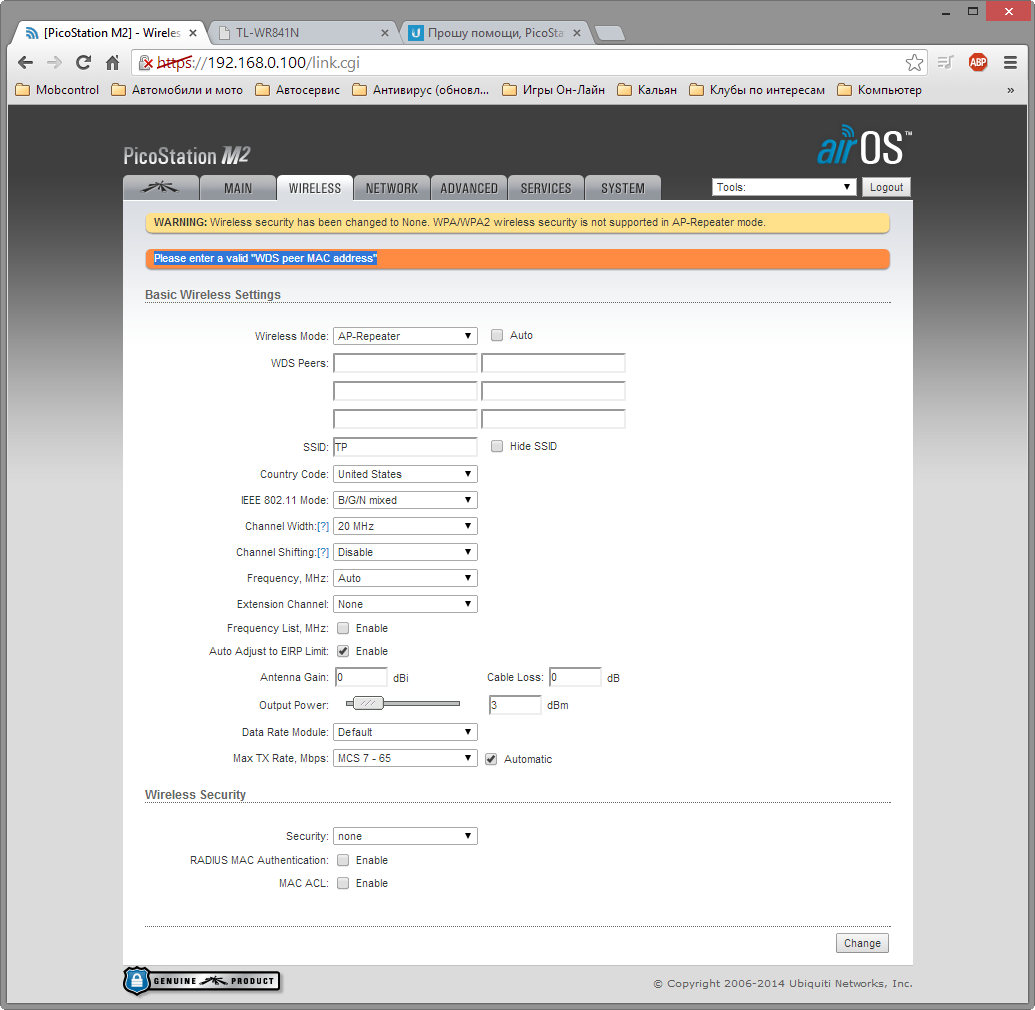Open the Wireless Mode dropdown
Image resolution: width=1035 pixels, height=1010 pixels.
405,336
